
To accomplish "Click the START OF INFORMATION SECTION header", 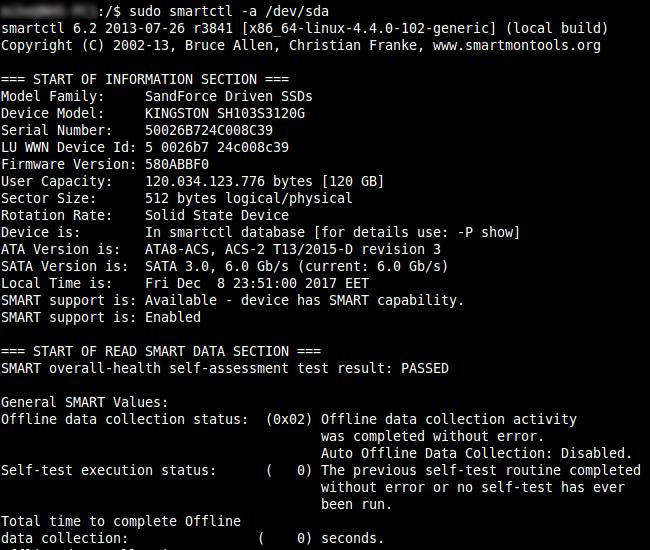I will [145, 79].
